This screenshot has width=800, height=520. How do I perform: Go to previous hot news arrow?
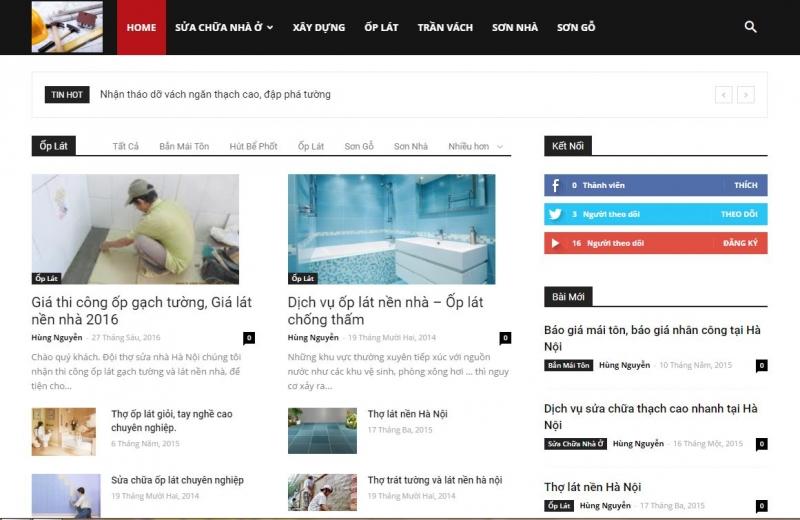click(724, 95)
